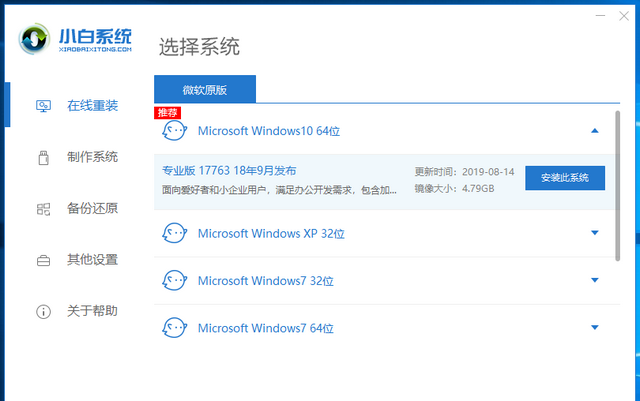Screen dimensions: 640x401
Task: Click the face icon beside Windows10 64位
Action: [174, 131]
